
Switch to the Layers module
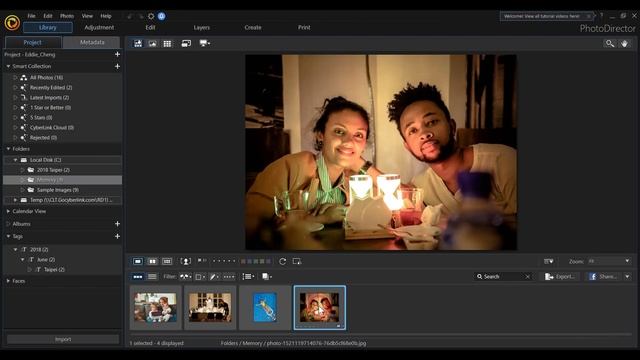tap(202, 27)
